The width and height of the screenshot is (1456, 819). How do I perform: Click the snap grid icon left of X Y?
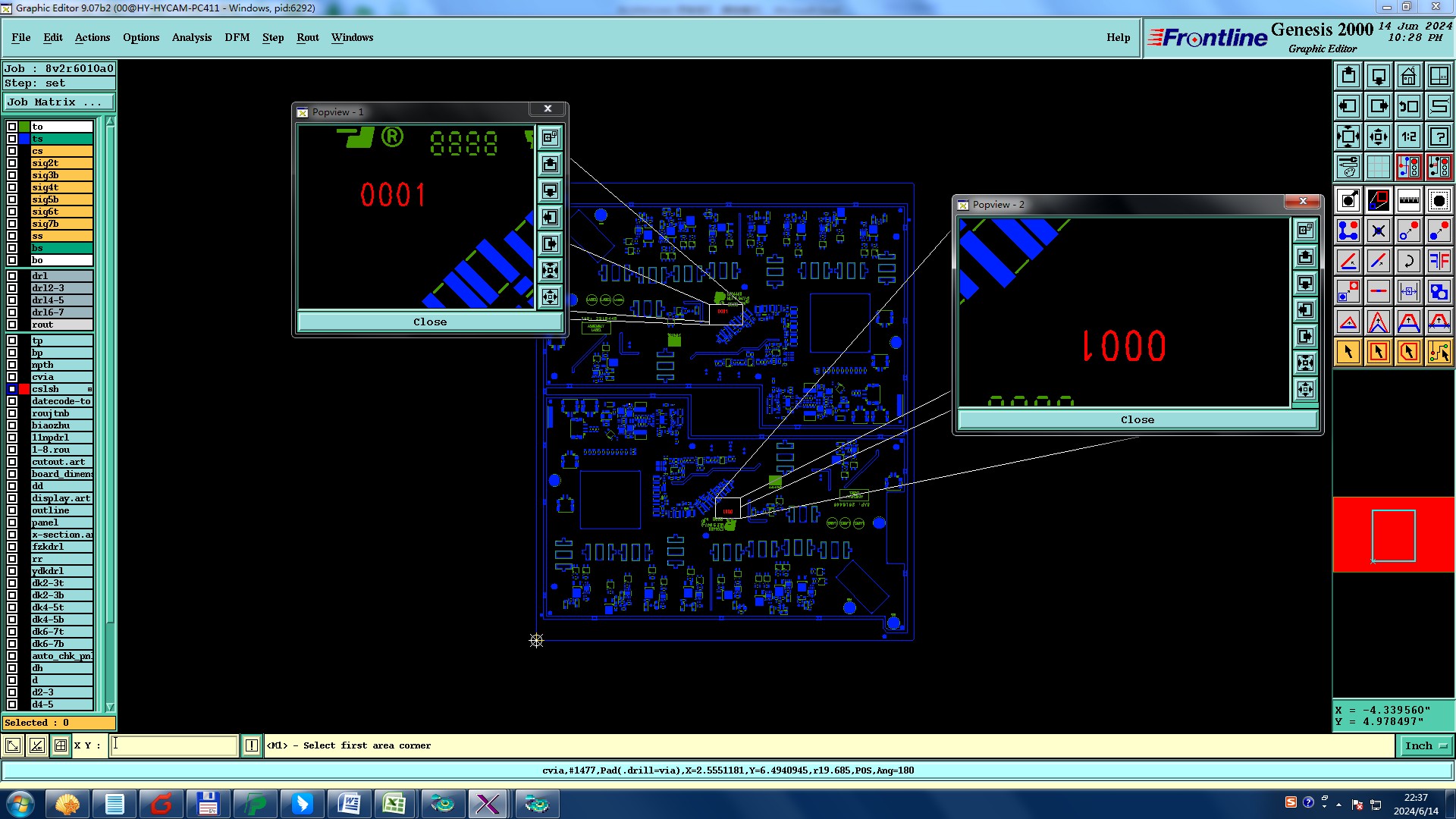pos(61,745)
